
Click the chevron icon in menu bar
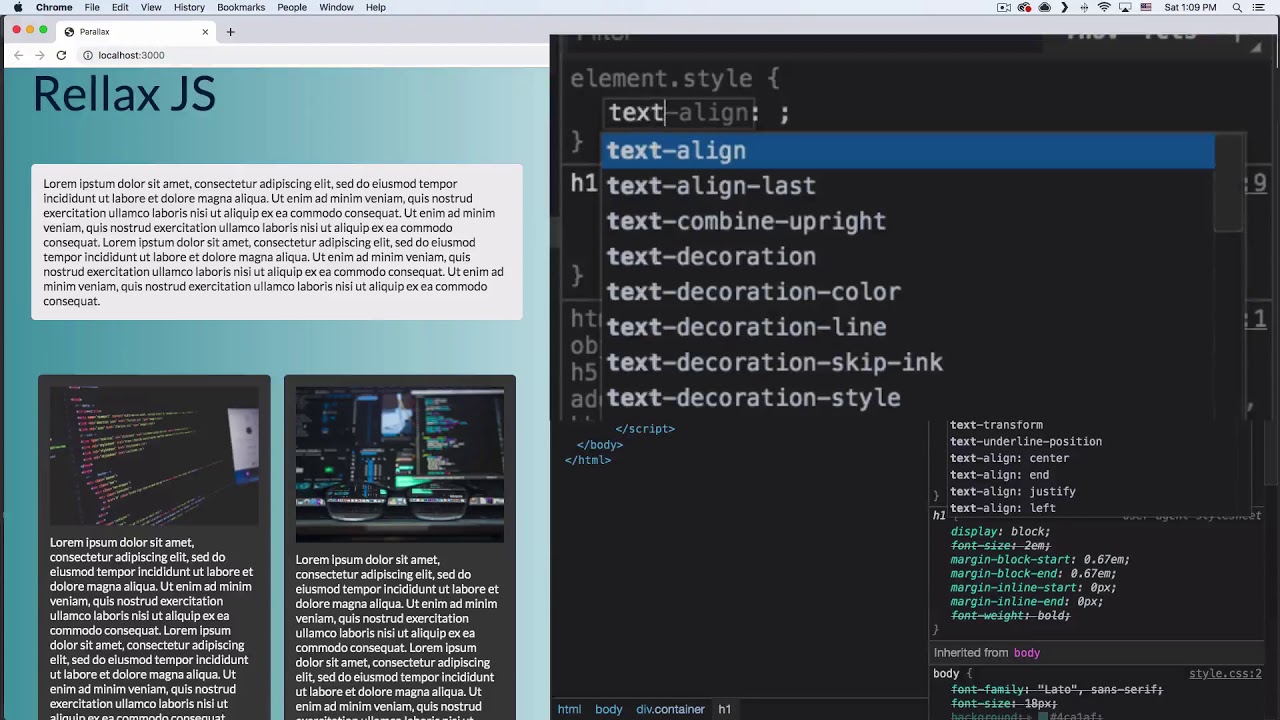[x=1064, y=7]
